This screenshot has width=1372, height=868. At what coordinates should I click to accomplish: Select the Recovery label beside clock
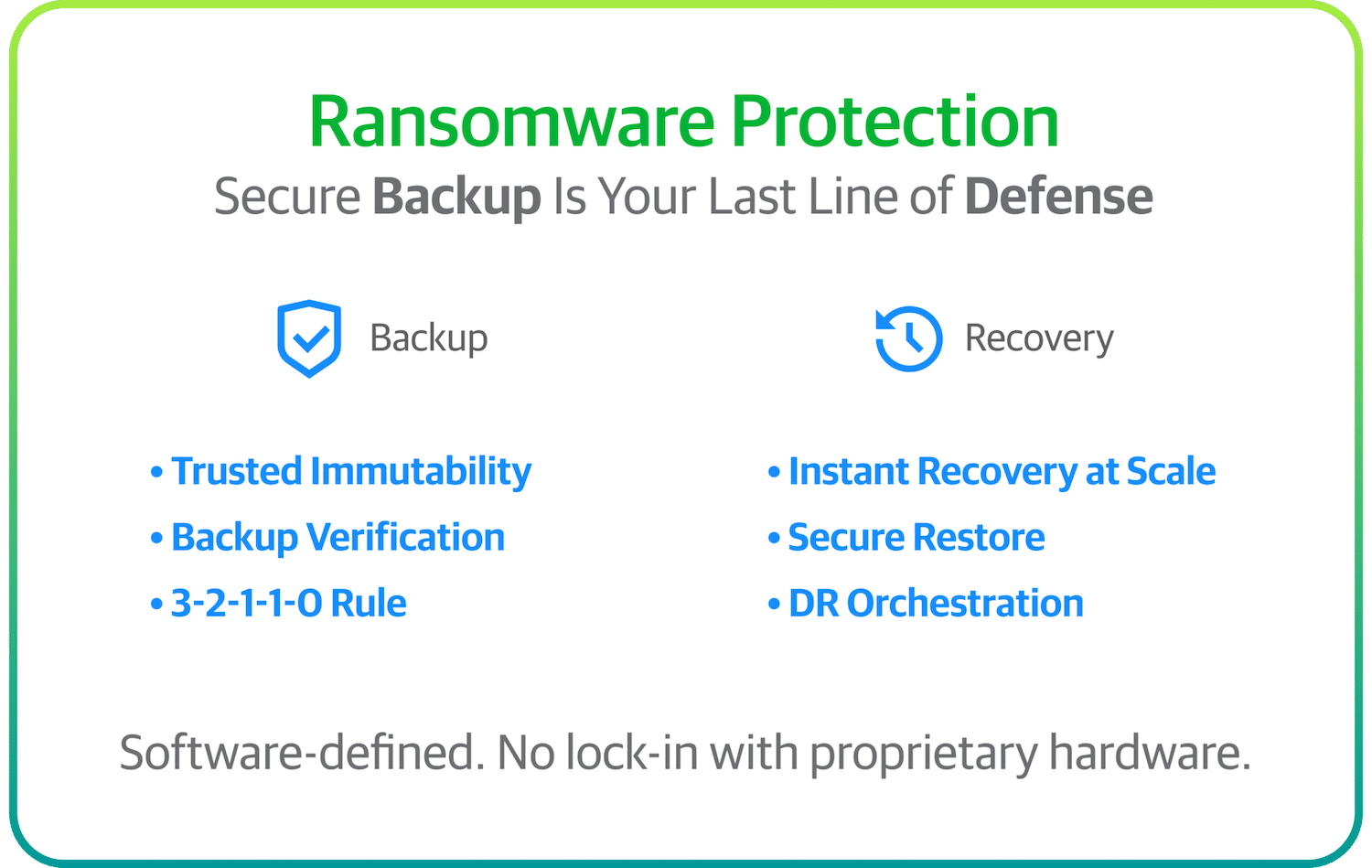click(1039, 339)
